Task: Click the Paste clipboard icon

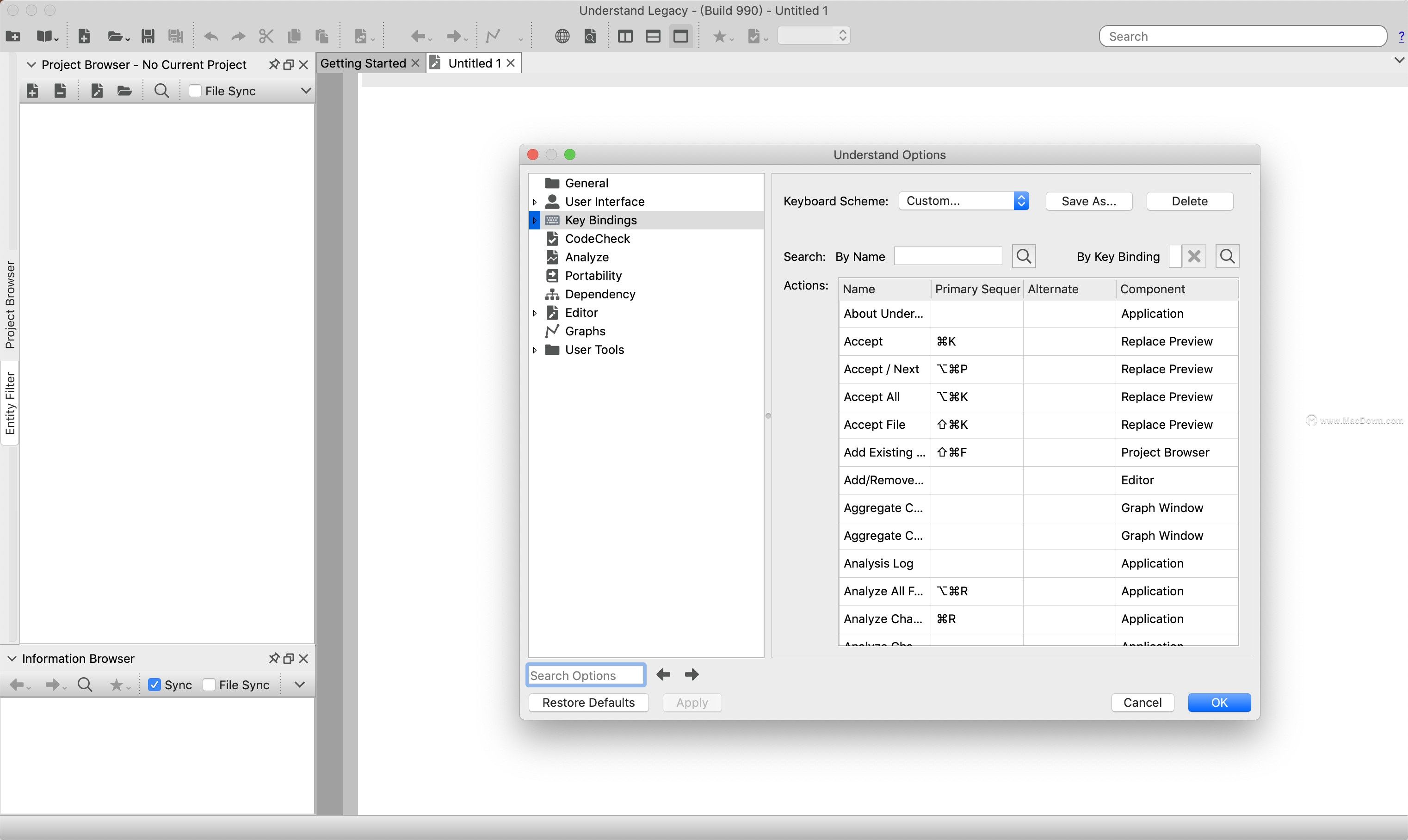Action: [x=321, y=37]
